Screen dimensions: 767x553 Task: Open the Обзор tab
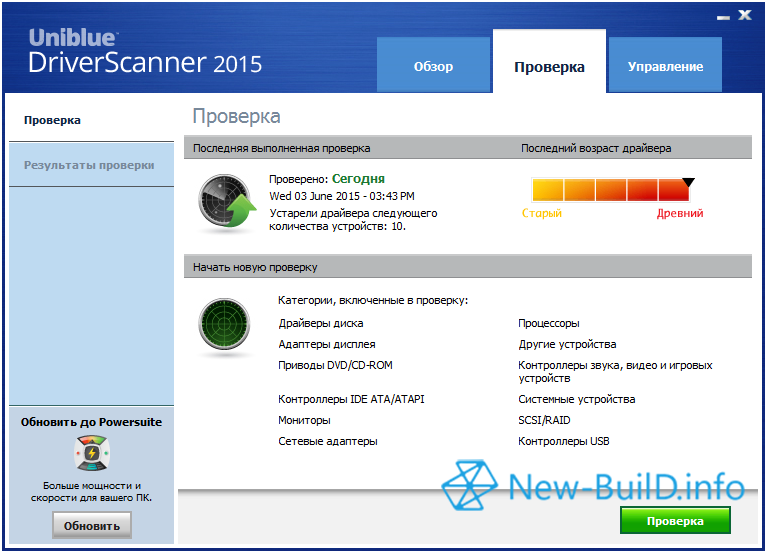pyautogui.click(x=433, y=65)
